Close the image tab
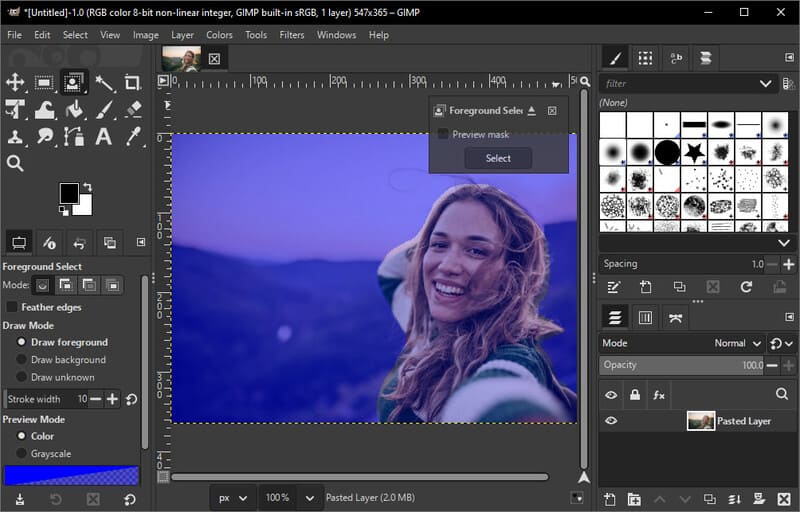 (214, 59)
